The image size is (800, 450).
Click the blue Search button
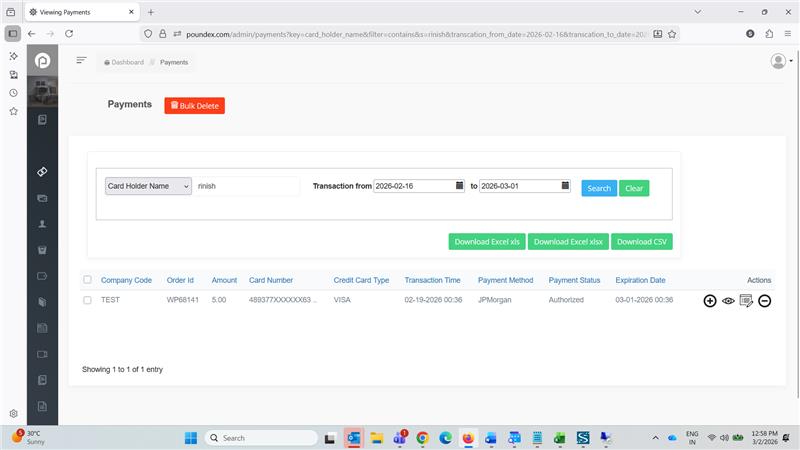point(599,188)
